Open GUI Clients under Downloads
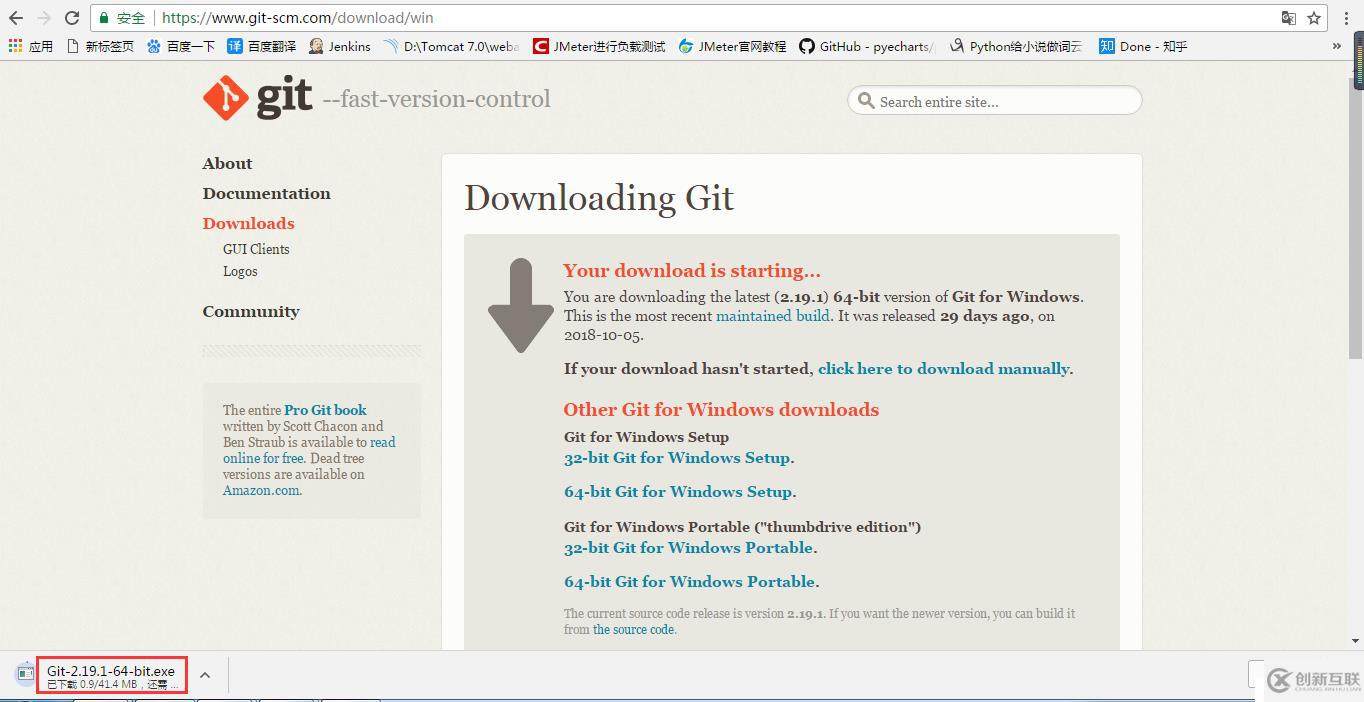 point(256,249)
